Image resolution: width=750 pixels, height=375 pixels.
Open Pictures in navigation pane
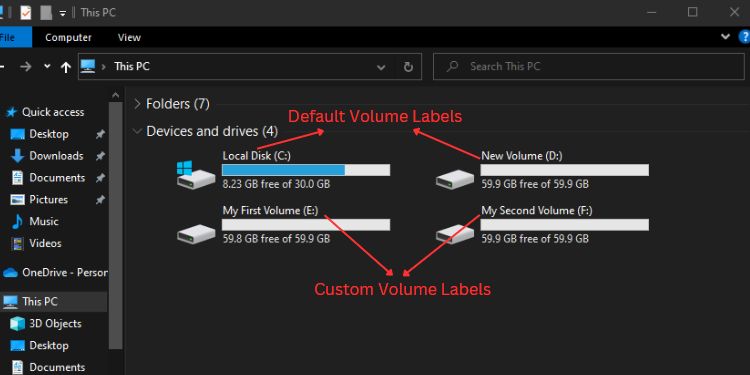click(x=48, y=199)
